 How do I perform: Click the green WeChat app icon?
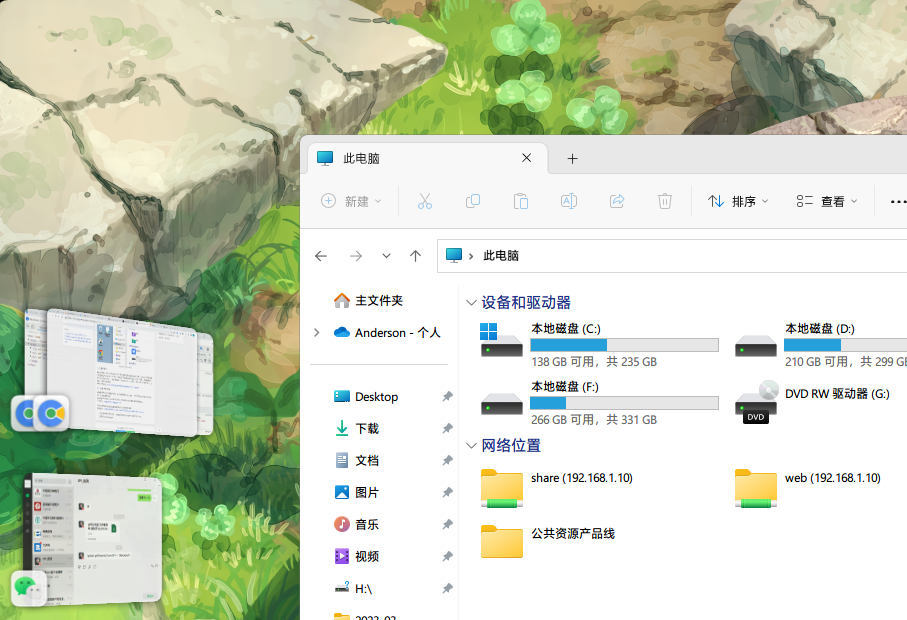pos(29,588)
